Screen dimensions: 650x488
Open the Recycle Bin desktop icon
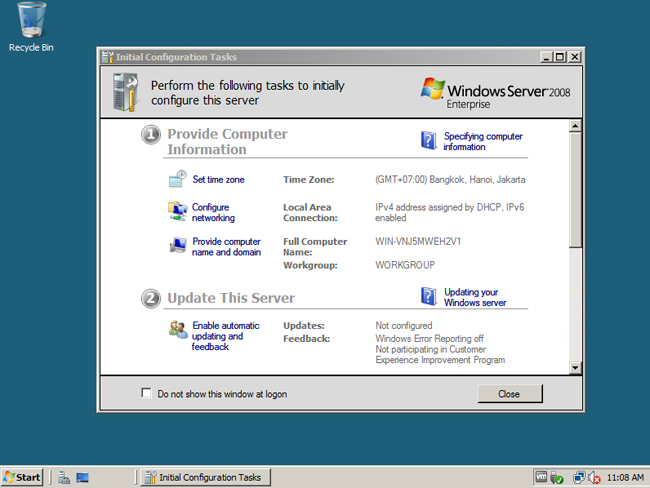click(x=31, y=27)
